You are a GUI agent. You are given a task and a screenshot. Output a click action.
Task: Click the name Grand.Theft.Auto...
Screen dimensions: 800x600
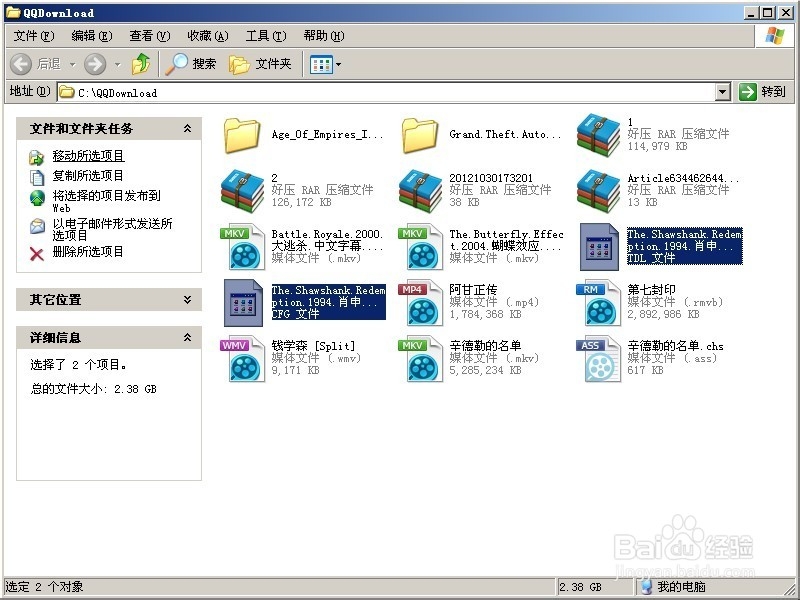pos(505,135)
